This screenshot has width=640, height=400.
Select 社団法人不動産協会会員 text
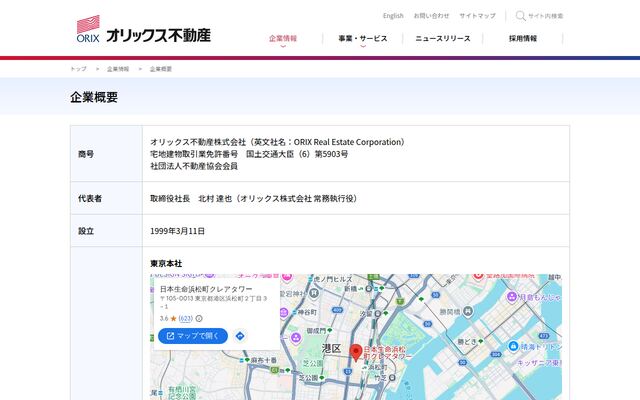tap(194, 166)
